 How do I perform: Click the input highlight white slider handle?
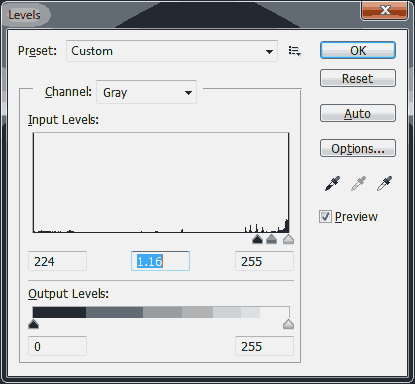click(288, 239)
